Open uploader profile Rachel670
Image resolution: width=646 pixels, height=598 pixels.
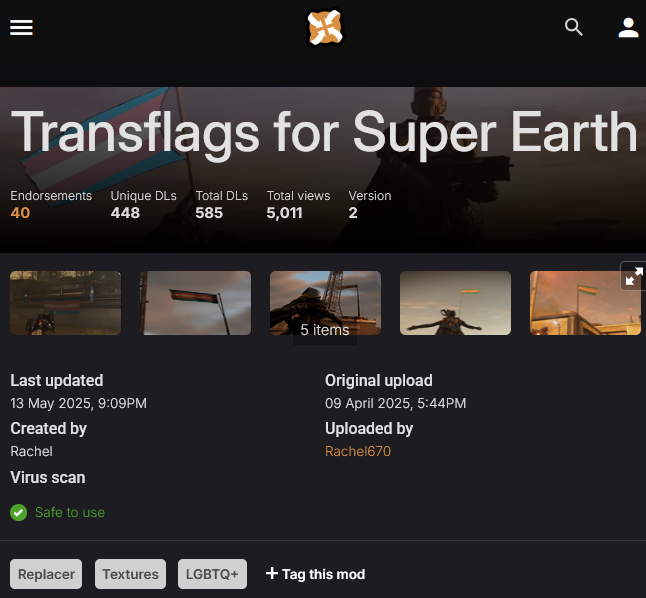pyautogui.click(x=358, y=451)
